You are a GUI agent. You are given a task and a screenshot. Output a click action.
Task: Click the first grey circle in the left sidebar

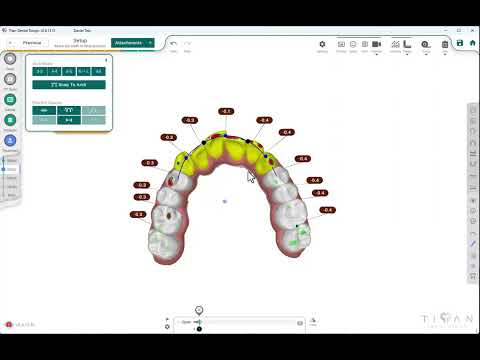(10, 59)
